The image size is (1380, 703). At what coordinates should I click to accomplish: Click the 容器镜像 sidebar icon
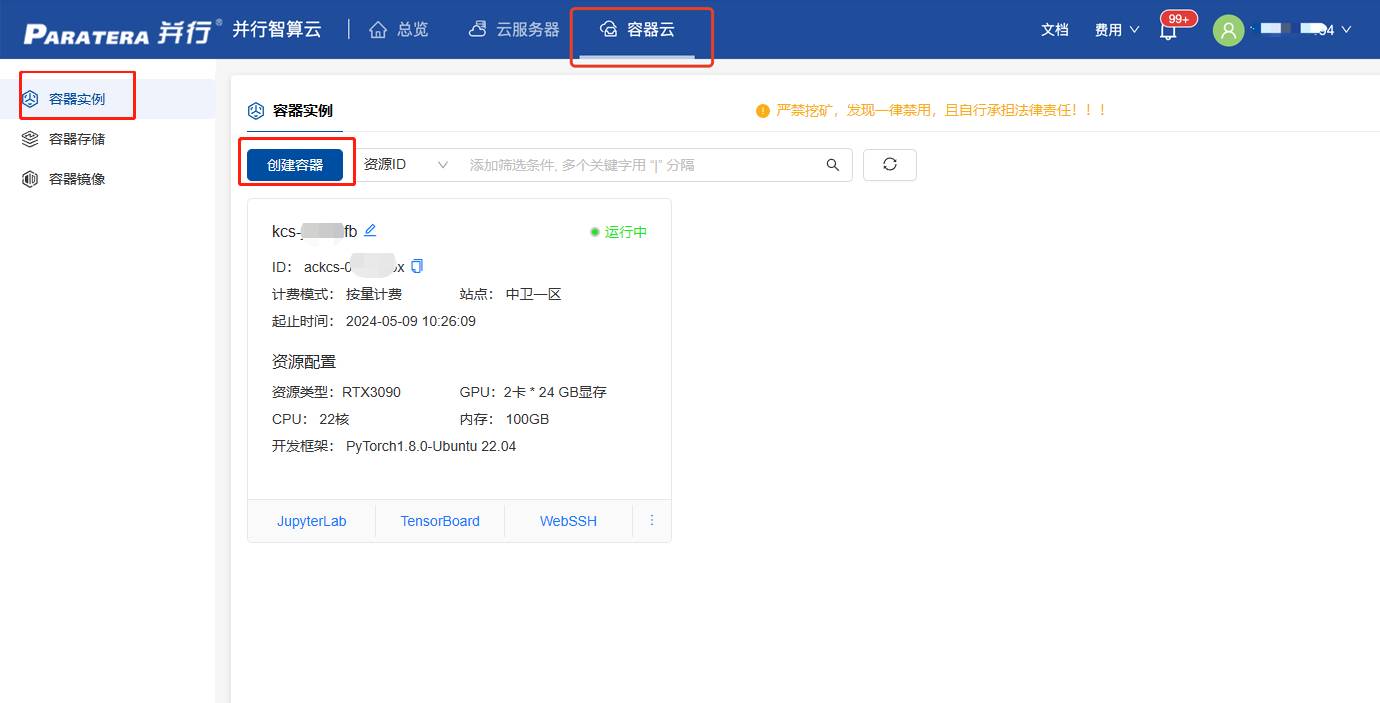30,179
